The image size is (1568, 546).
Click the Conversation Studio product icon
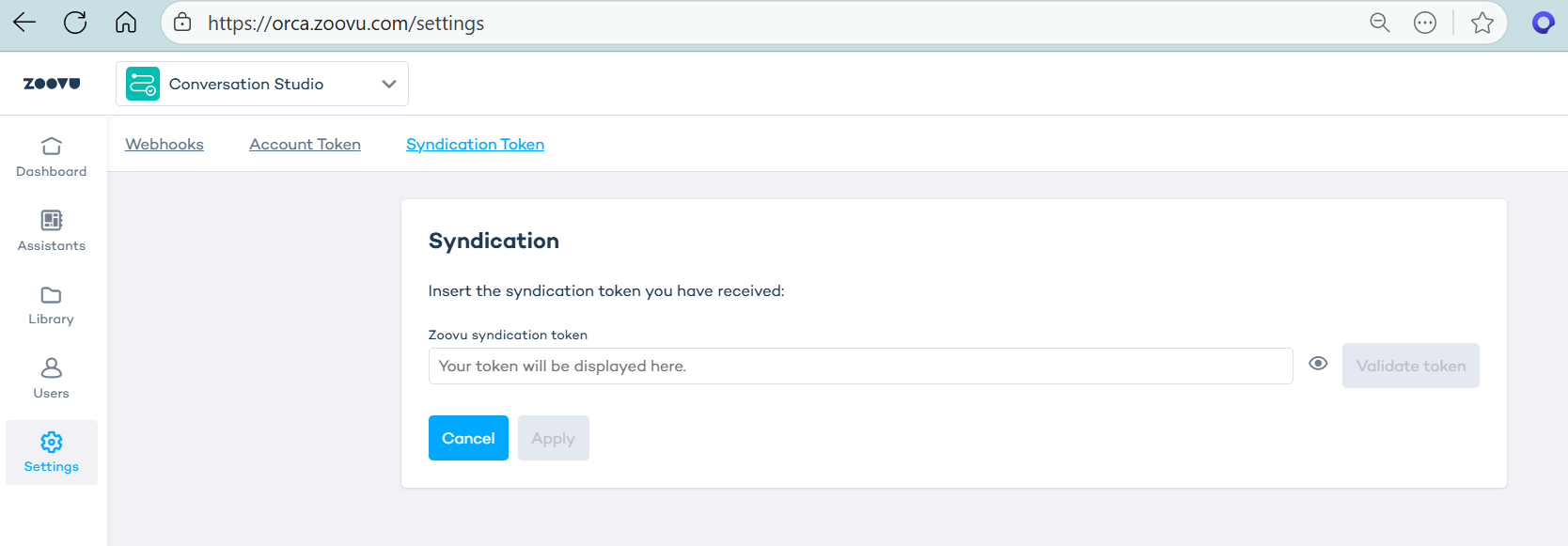141,83
